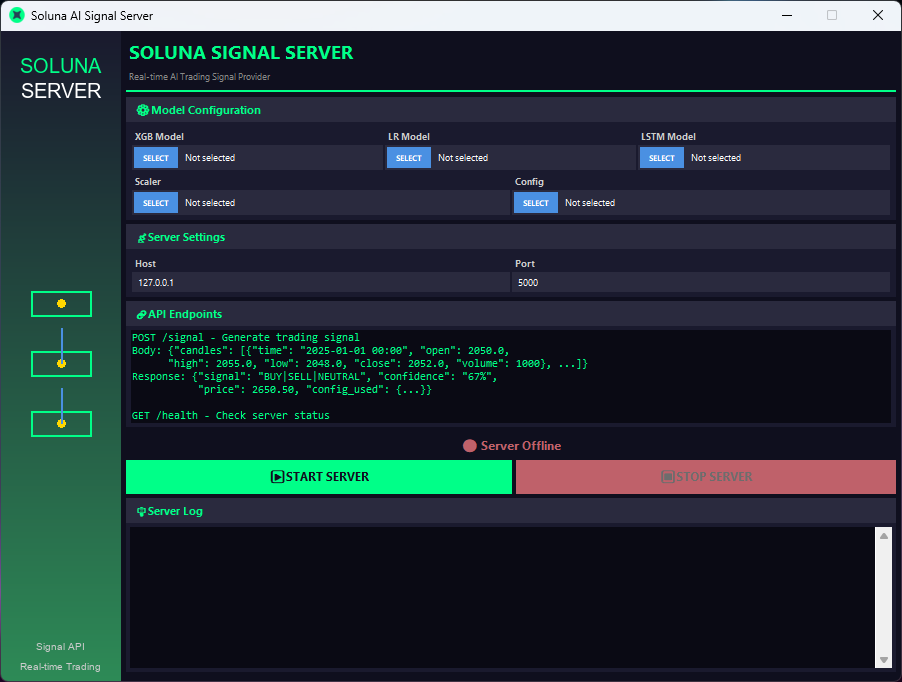Screen dimensions: 902x682
Task: Click the Soluna app icon in title bar
Action: coord(17,16)
